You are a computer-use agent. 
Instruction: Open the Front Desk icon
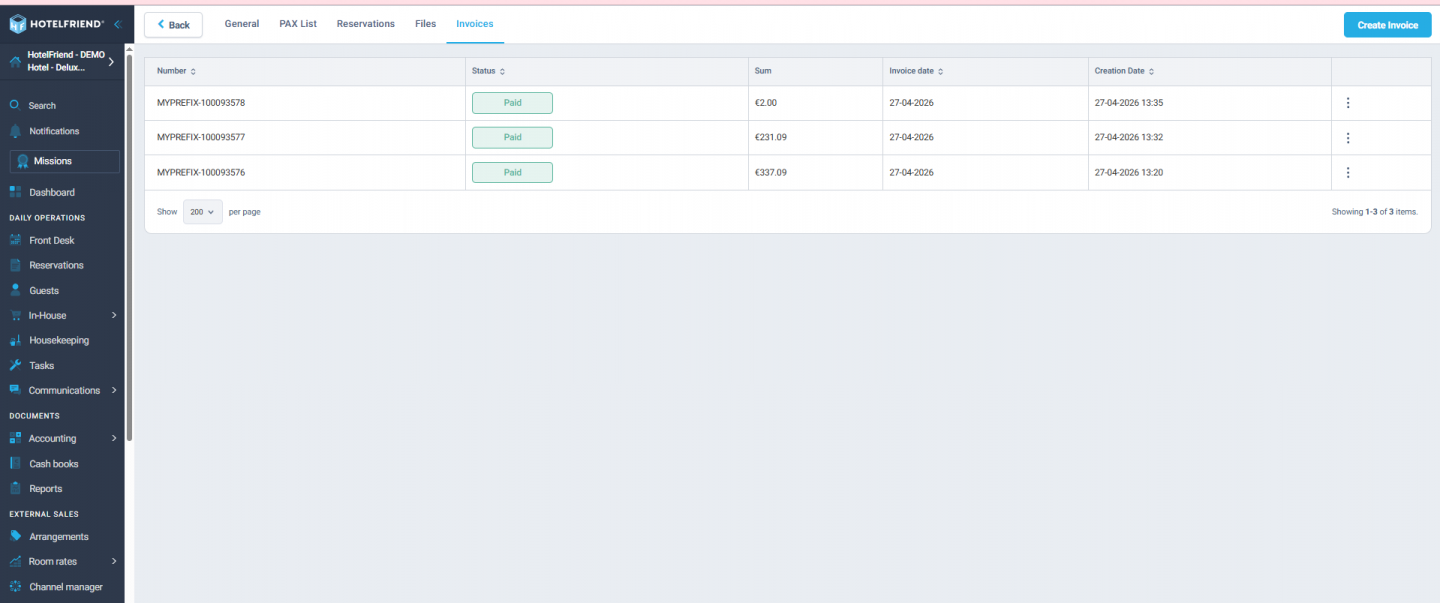click(16, 240)
